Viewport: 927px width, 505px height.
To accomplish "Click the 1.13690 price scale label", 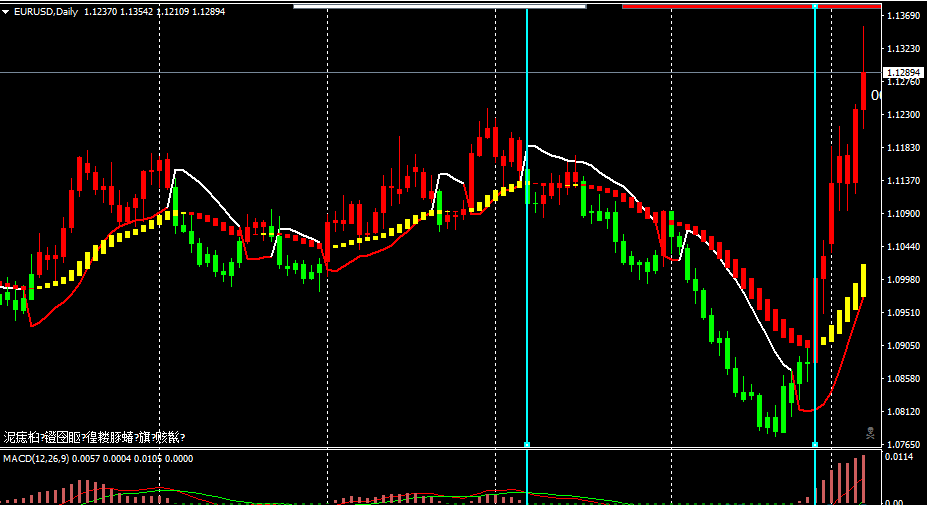I will [903, 16].
